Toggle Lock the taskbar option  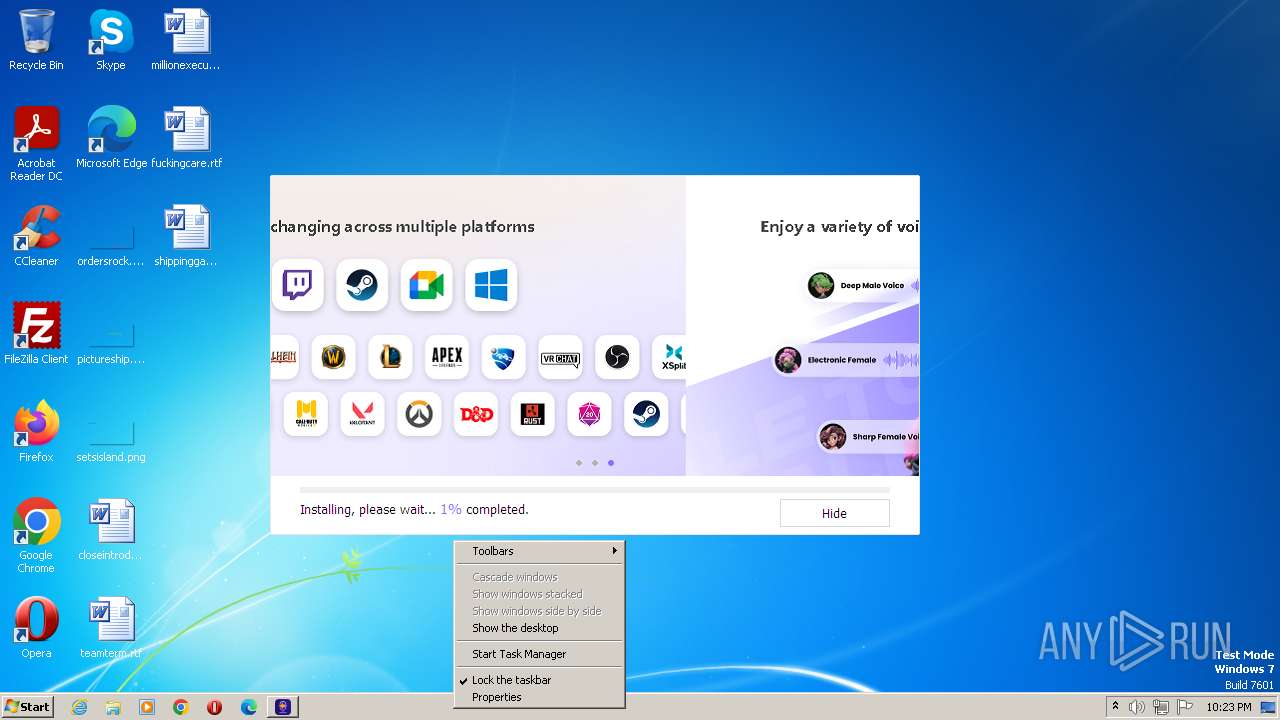pyautogui.click(x=539, y=680)
